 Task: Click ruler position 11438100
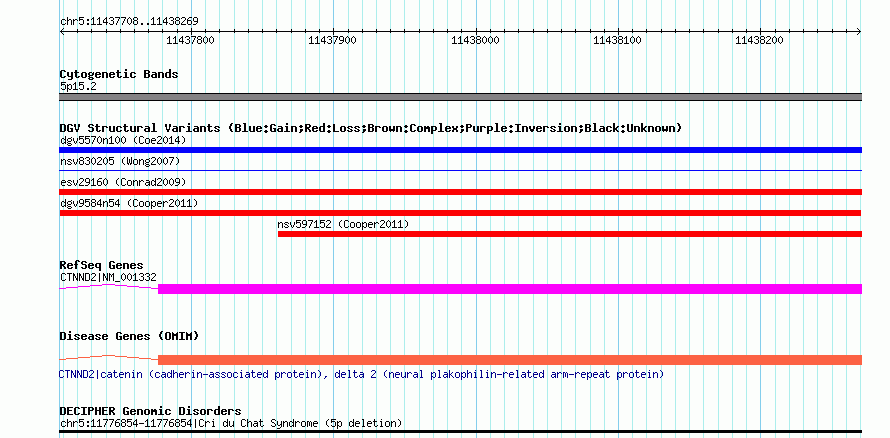(x=617, y=40)
